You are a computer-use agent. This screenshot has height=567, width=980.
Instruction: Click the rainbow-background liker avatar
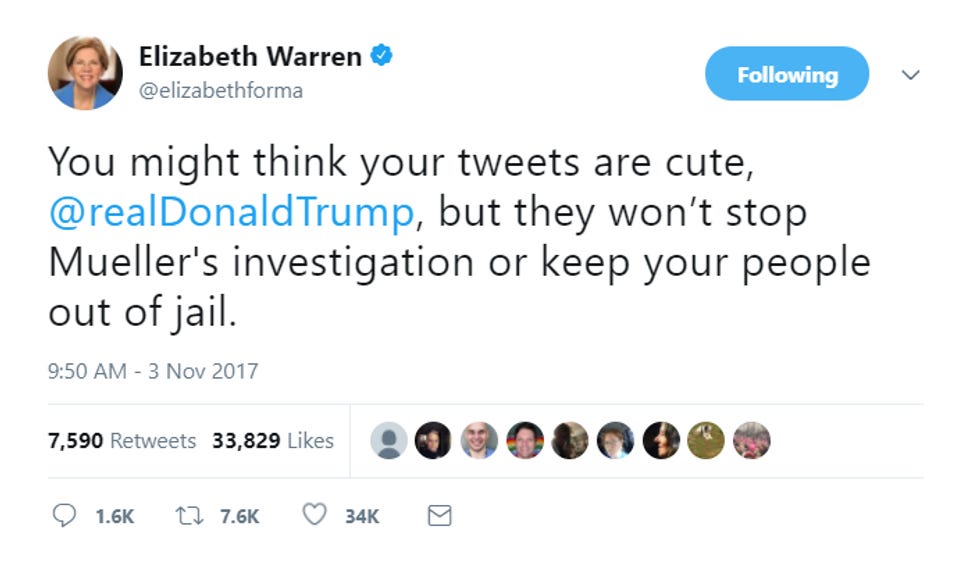pos(525,441)
